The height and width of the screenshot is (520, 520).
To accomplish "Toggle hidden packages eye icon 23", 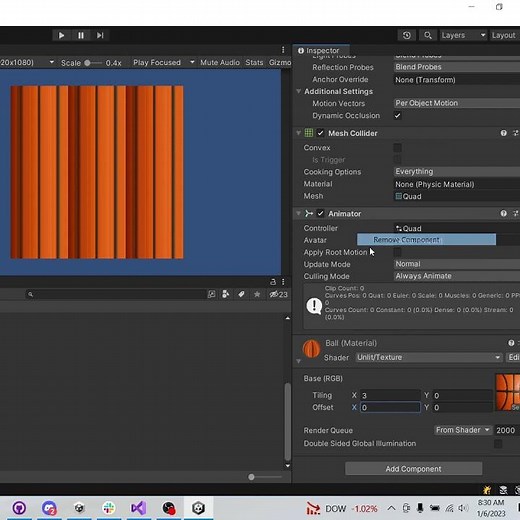I will tap(279, 294).
